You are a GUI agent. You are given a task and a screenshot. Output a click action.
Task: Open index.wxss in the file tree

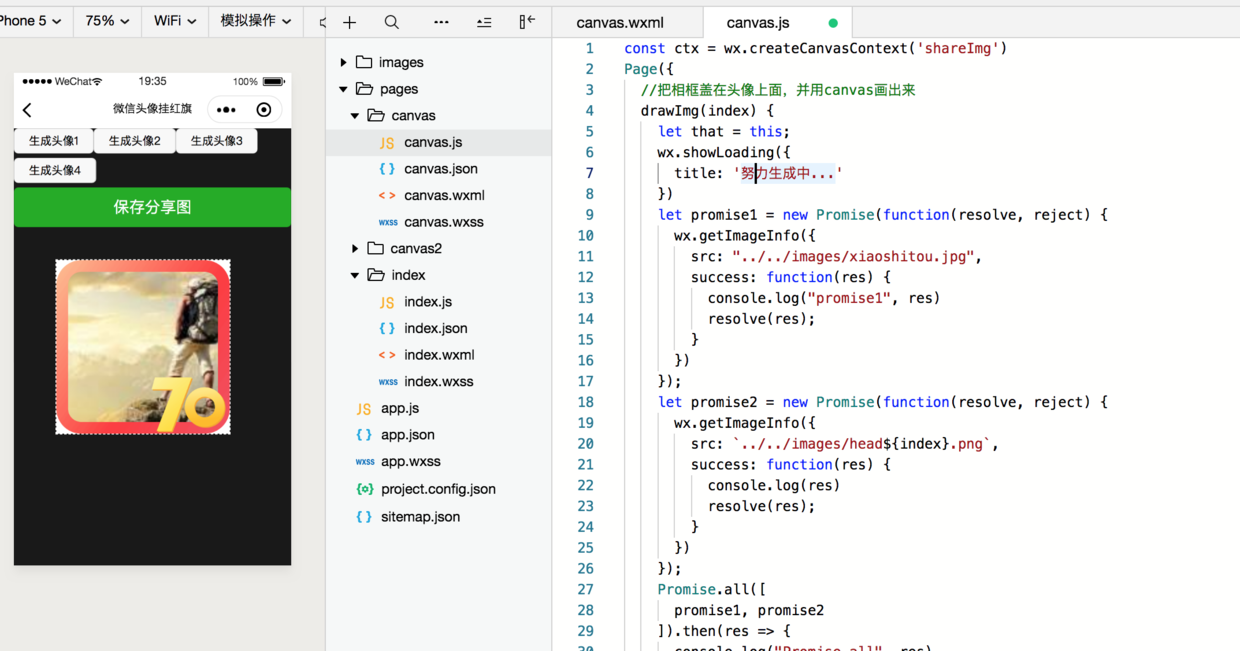click(439, 381)
